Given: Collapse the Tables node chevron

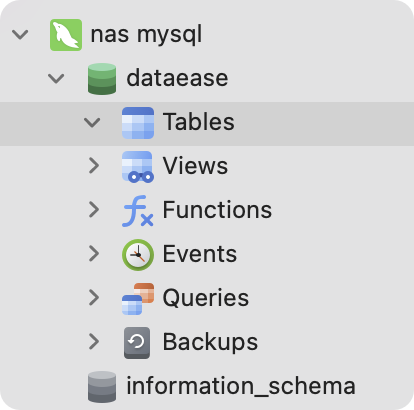Looking at the screenshot, I should (x=92, y=123).
